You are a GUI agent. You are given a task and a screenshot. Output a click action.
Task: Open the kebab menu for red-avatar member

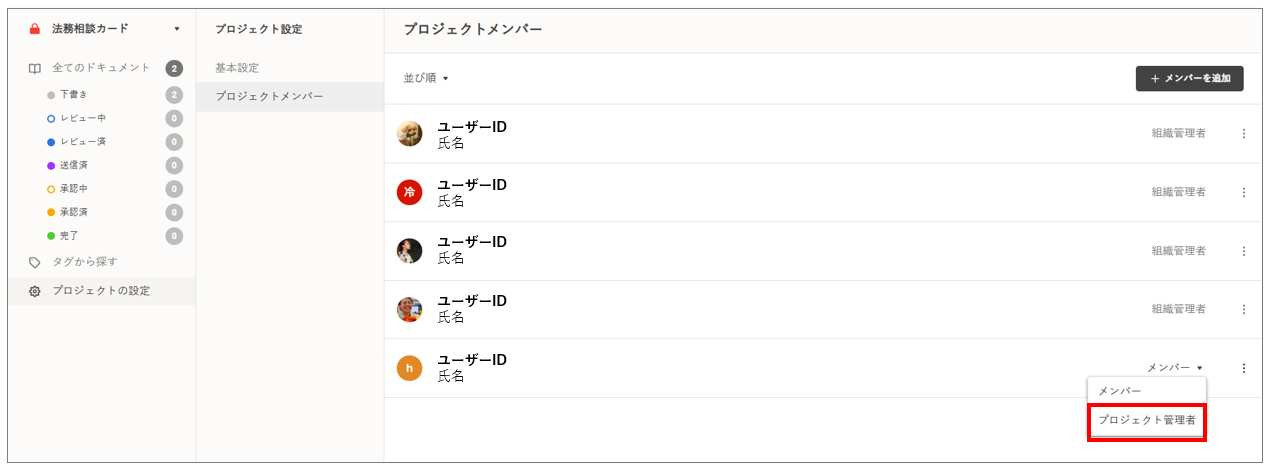pyautogui.click(x=1244, y=192)
